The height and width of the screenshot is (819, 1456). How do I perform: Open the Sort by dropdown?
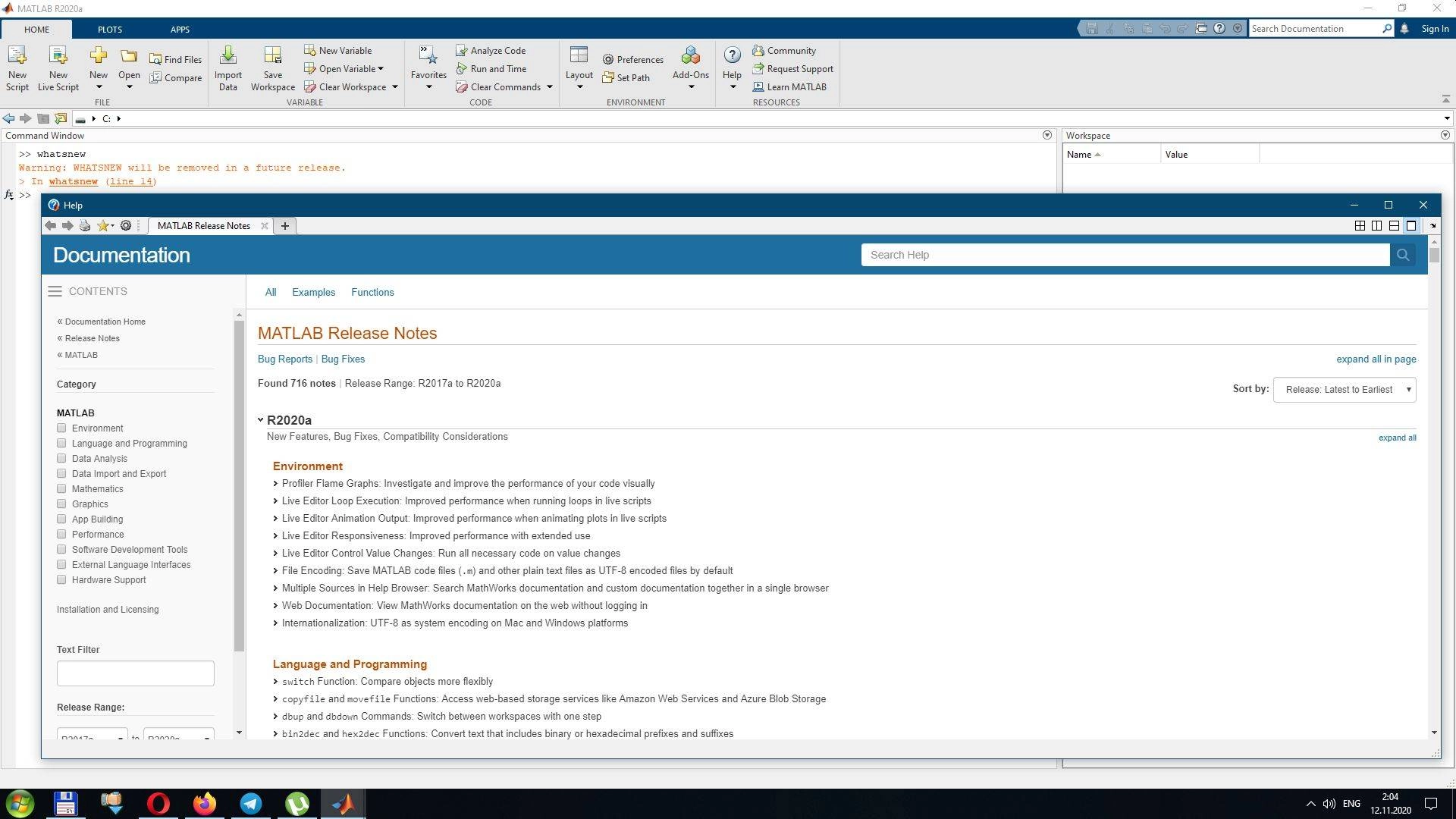point(1344,390)
